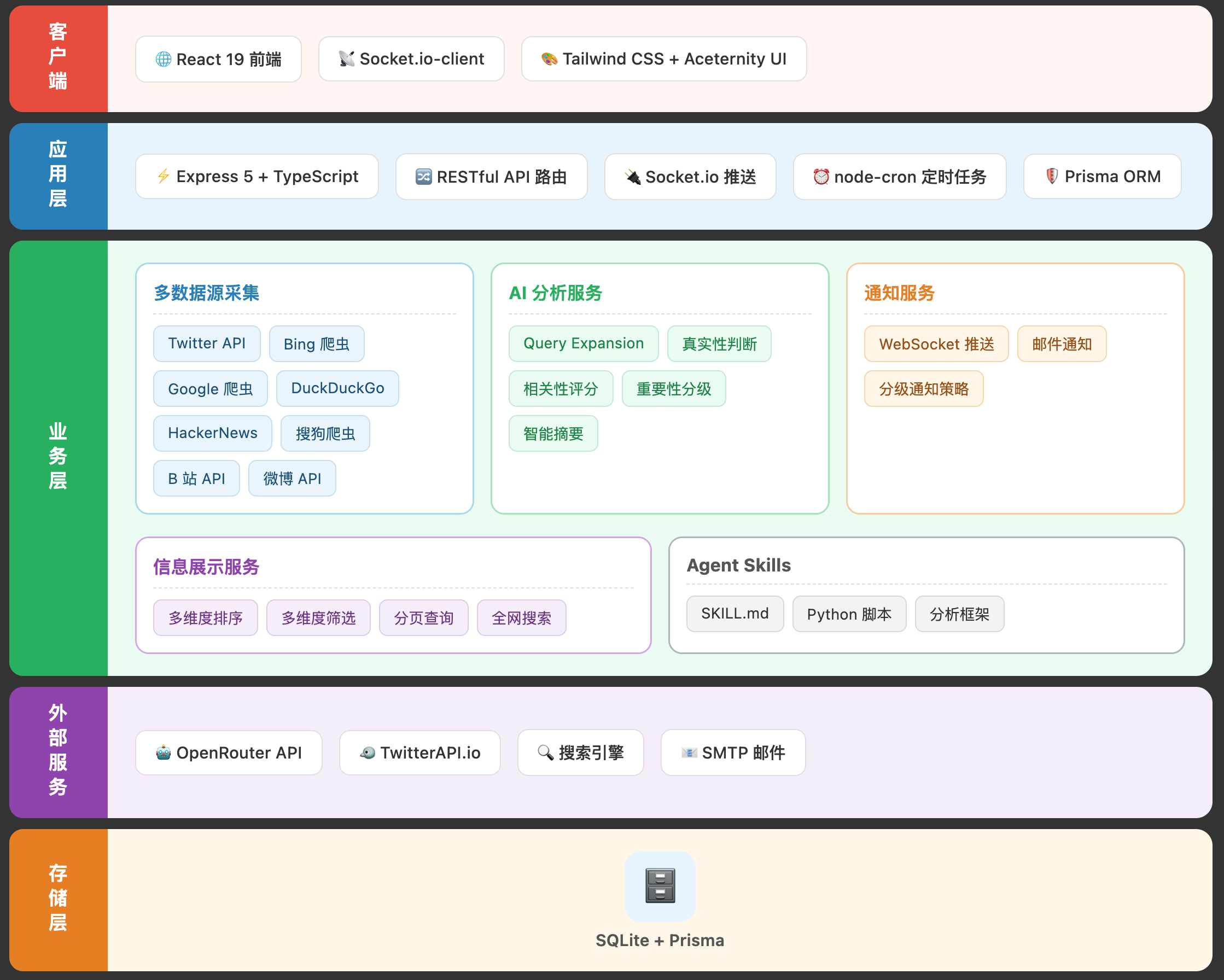The image size is (1224, 980).
Task: Click the Query Expansion tag
Action: (x=583, y=343)
